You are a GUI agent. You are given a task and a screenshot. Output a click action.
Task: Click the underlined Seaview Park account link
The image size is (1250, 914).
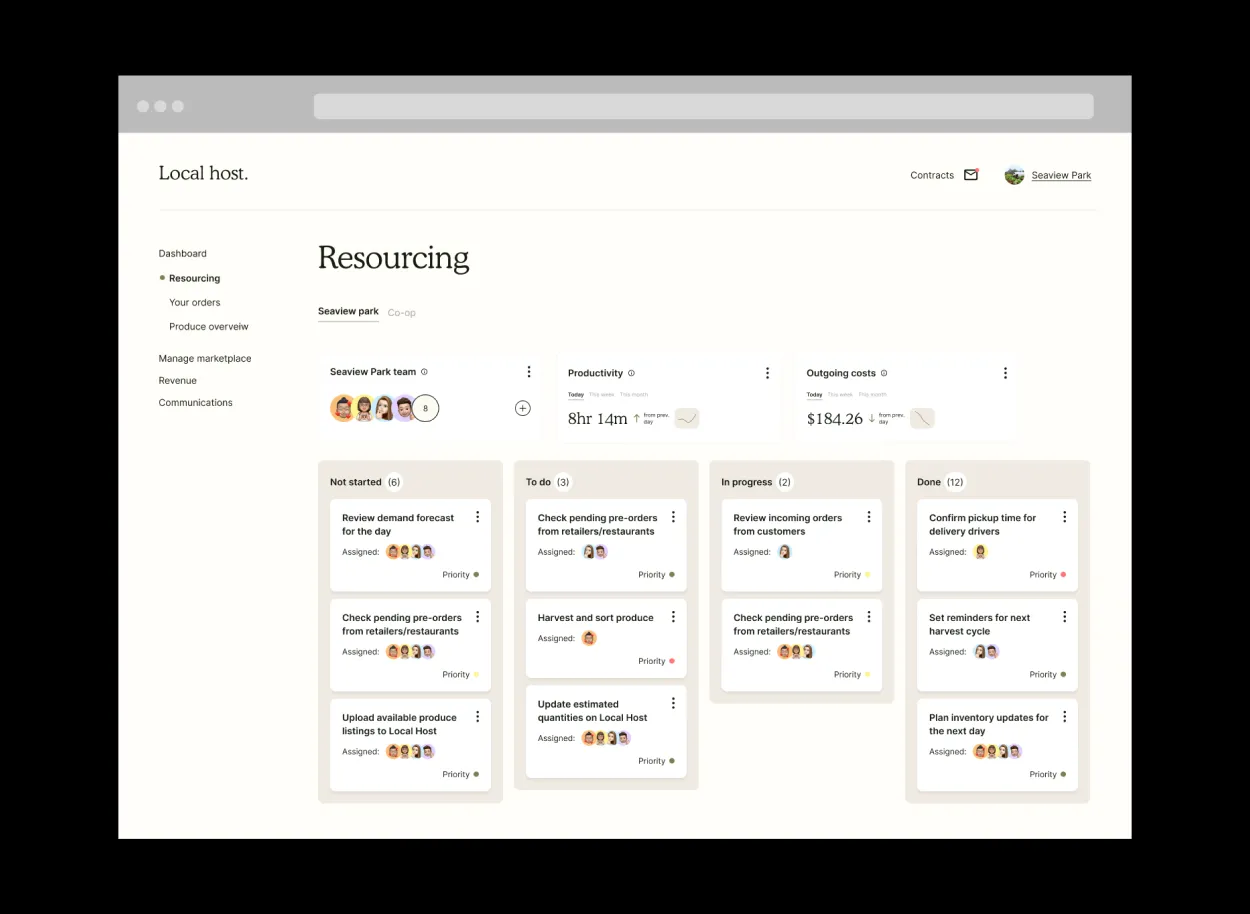1061,175
